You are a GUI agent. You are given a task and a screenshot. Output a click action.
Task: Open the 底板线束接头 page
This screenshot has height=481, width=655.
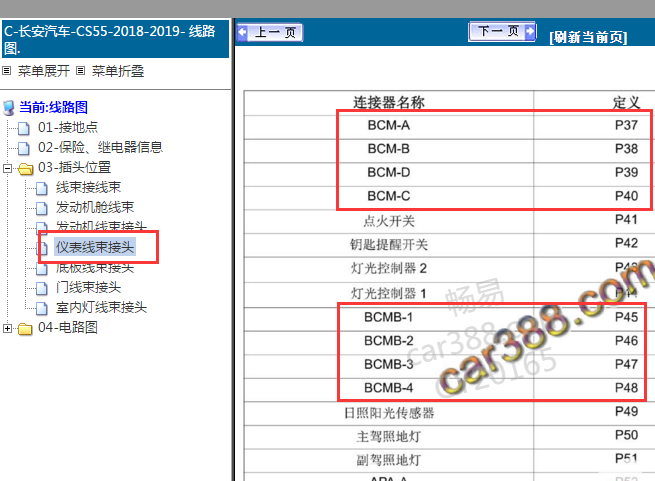tap(95, 268)
